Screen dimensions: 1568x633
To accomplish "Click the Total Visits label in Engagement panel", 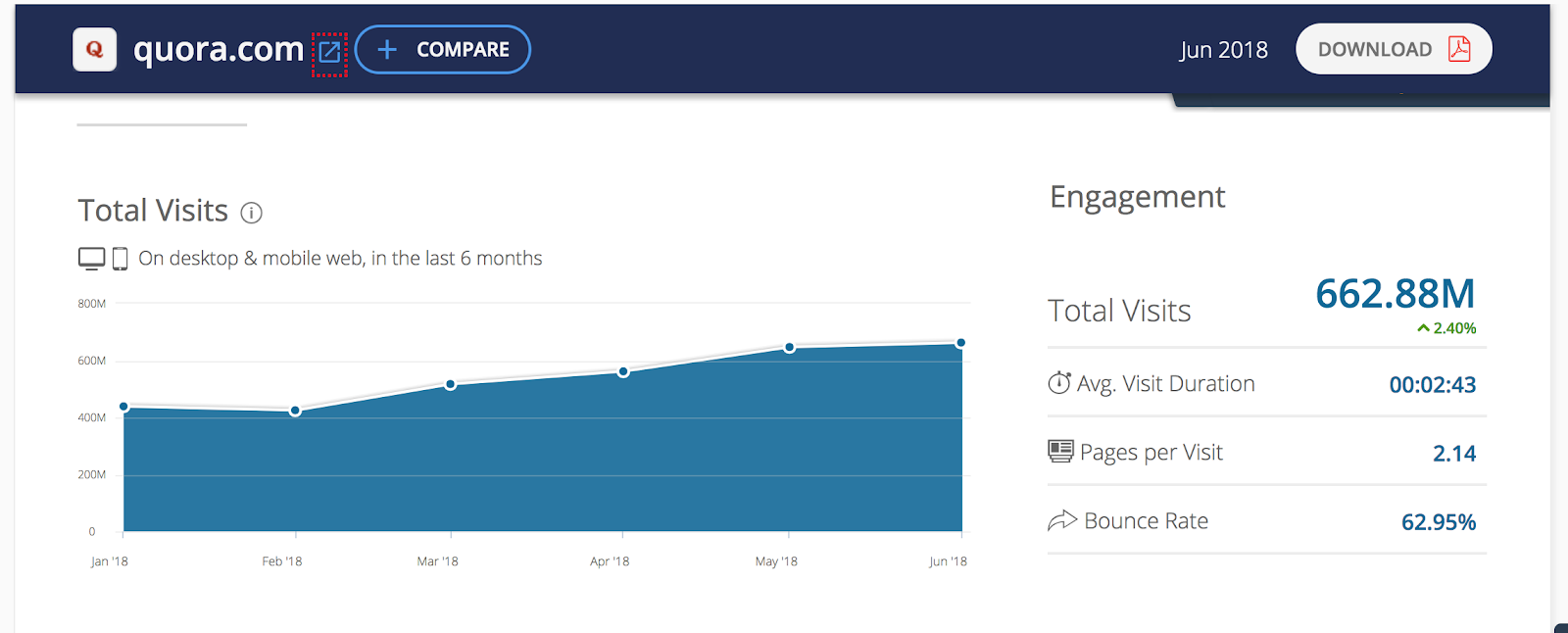I will pos(1119,311).
